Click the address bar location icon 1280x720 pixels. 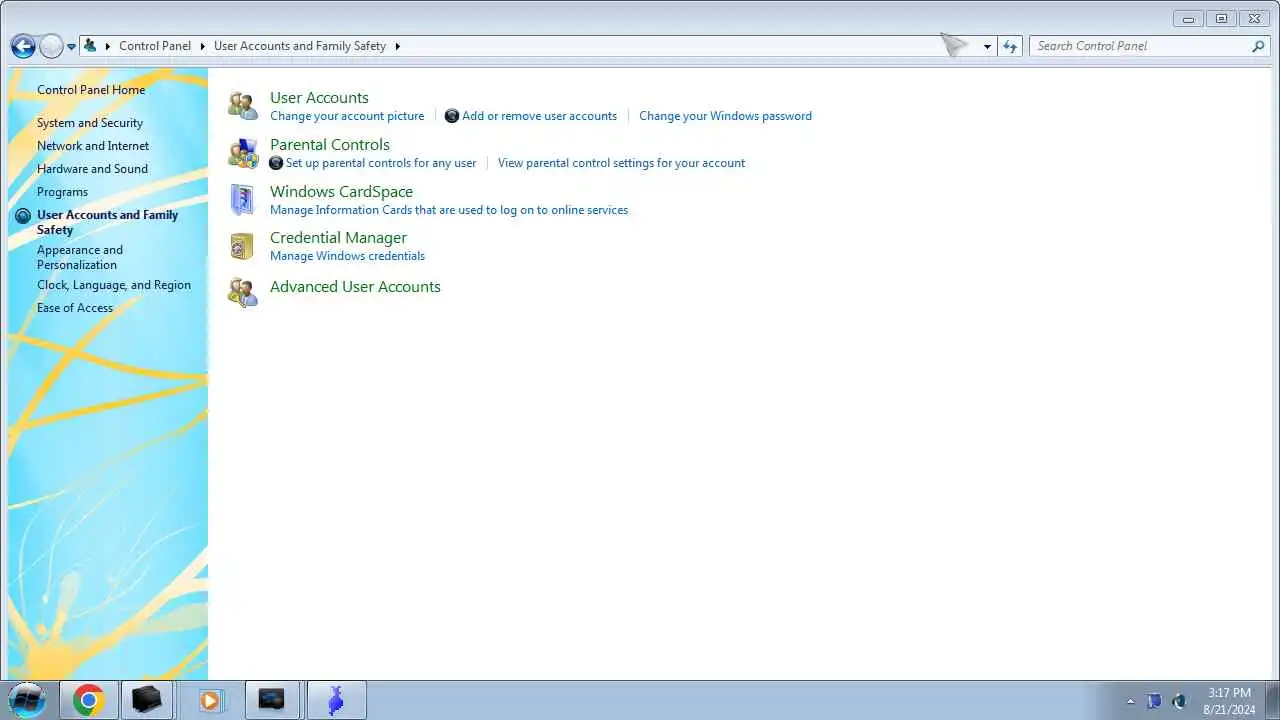click(90, 46)
